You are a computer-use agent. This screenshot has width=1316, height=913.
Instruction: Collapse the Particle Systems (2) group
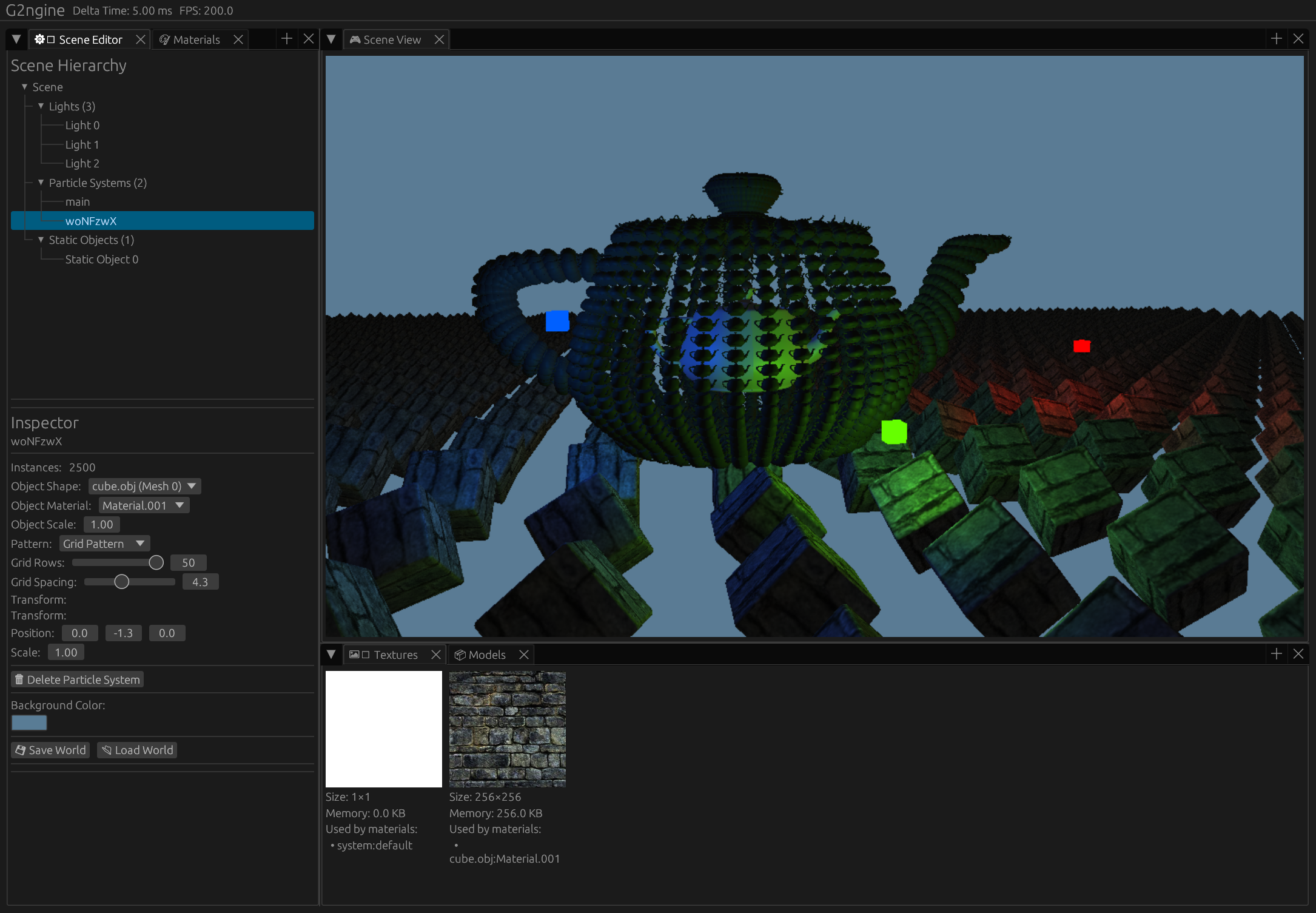coord(41,183)
